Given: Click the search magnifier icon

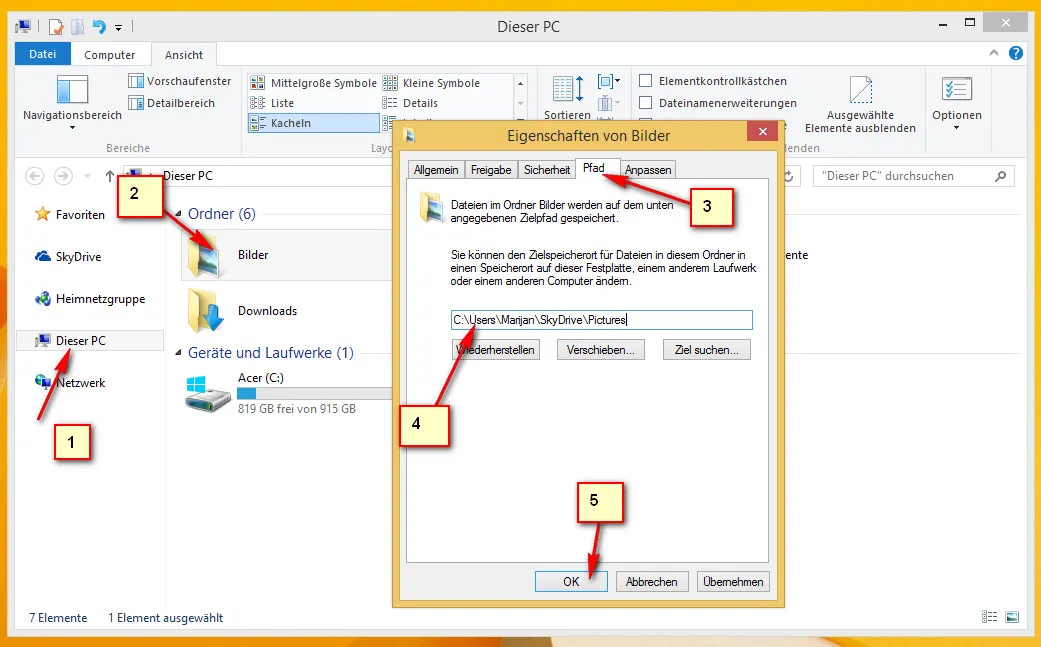Looking at the screenshot, I should pyautogui.click(x=1001, y=176).
